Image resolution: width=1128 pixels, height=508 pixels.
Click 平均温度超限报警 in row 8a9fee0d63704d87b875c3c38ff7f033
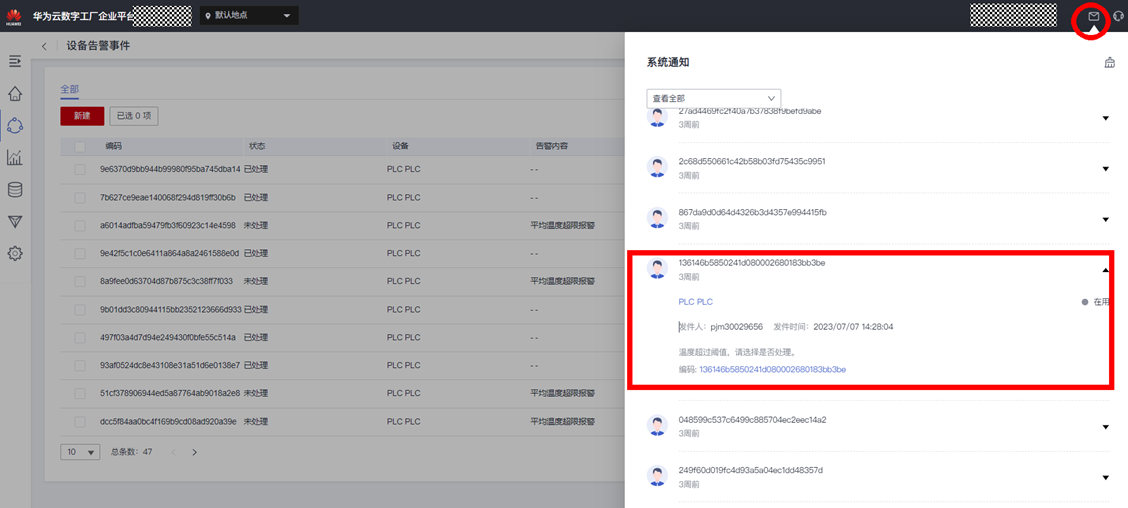tap(563, 281)
